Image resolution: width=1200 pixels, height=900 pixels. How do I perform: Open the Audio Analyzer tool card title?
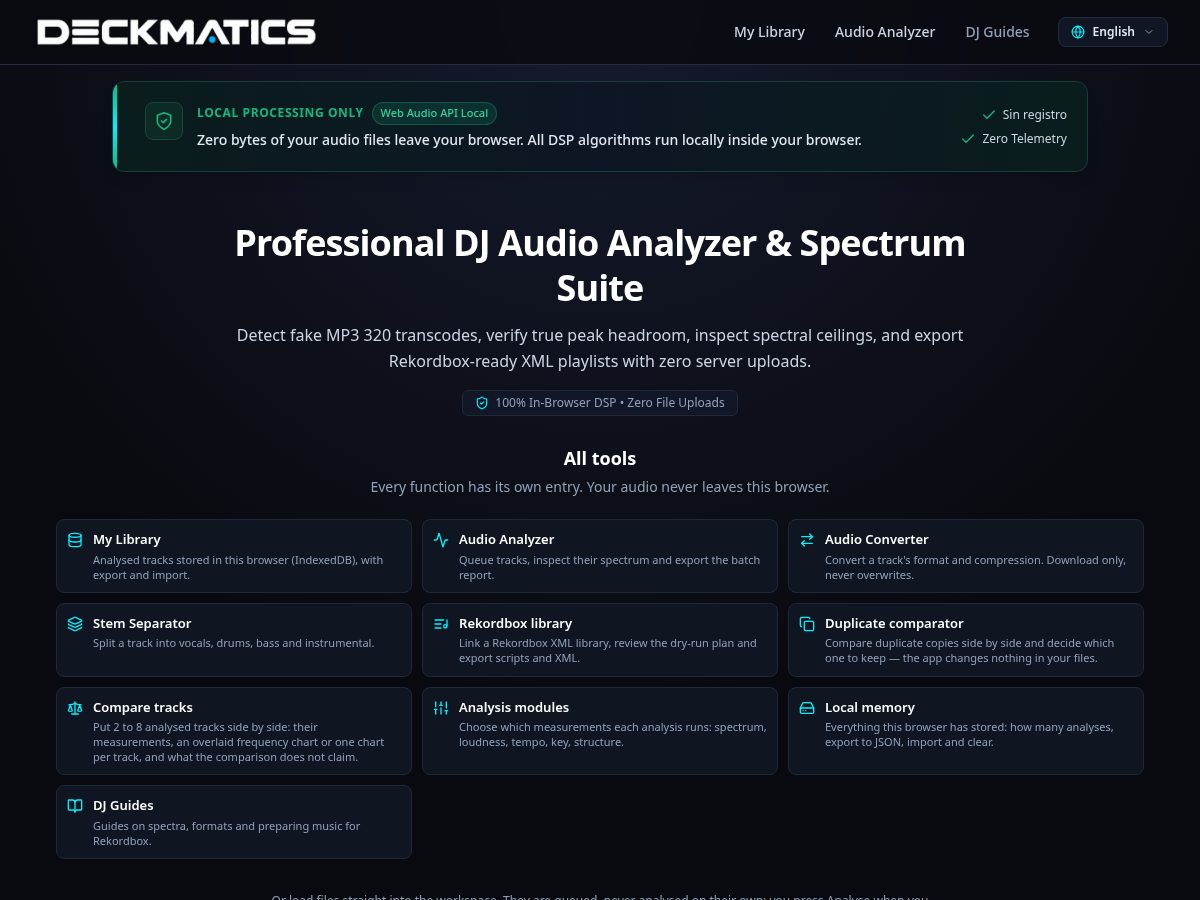click(506, 539)
